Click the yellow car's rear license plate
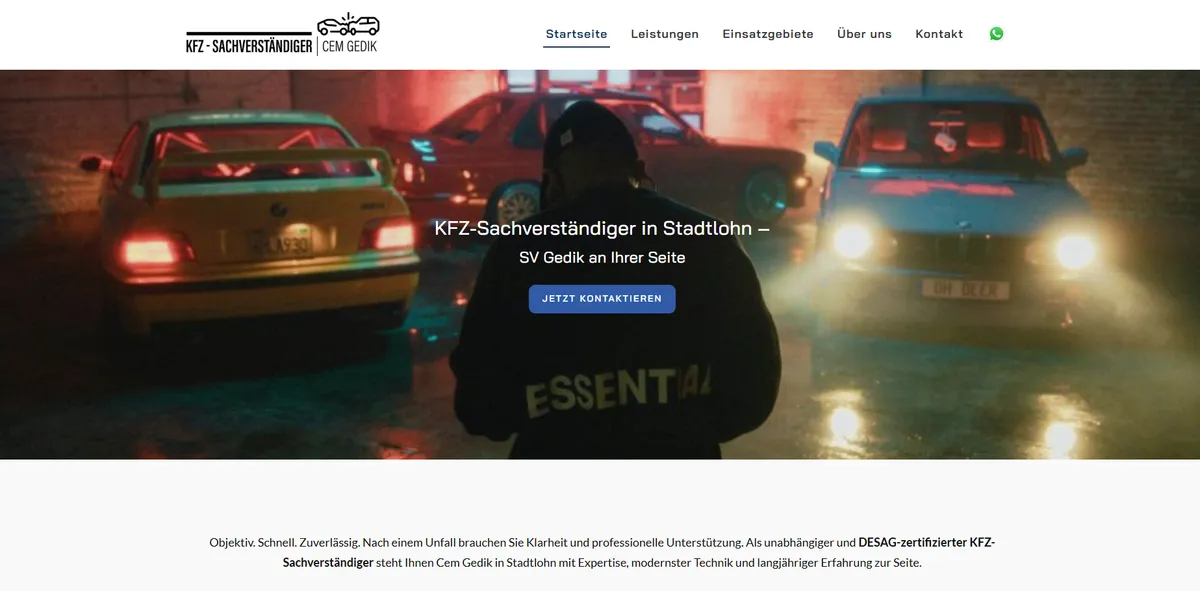The width and height of the screenshot is (1200, 591). pos(279,241)
